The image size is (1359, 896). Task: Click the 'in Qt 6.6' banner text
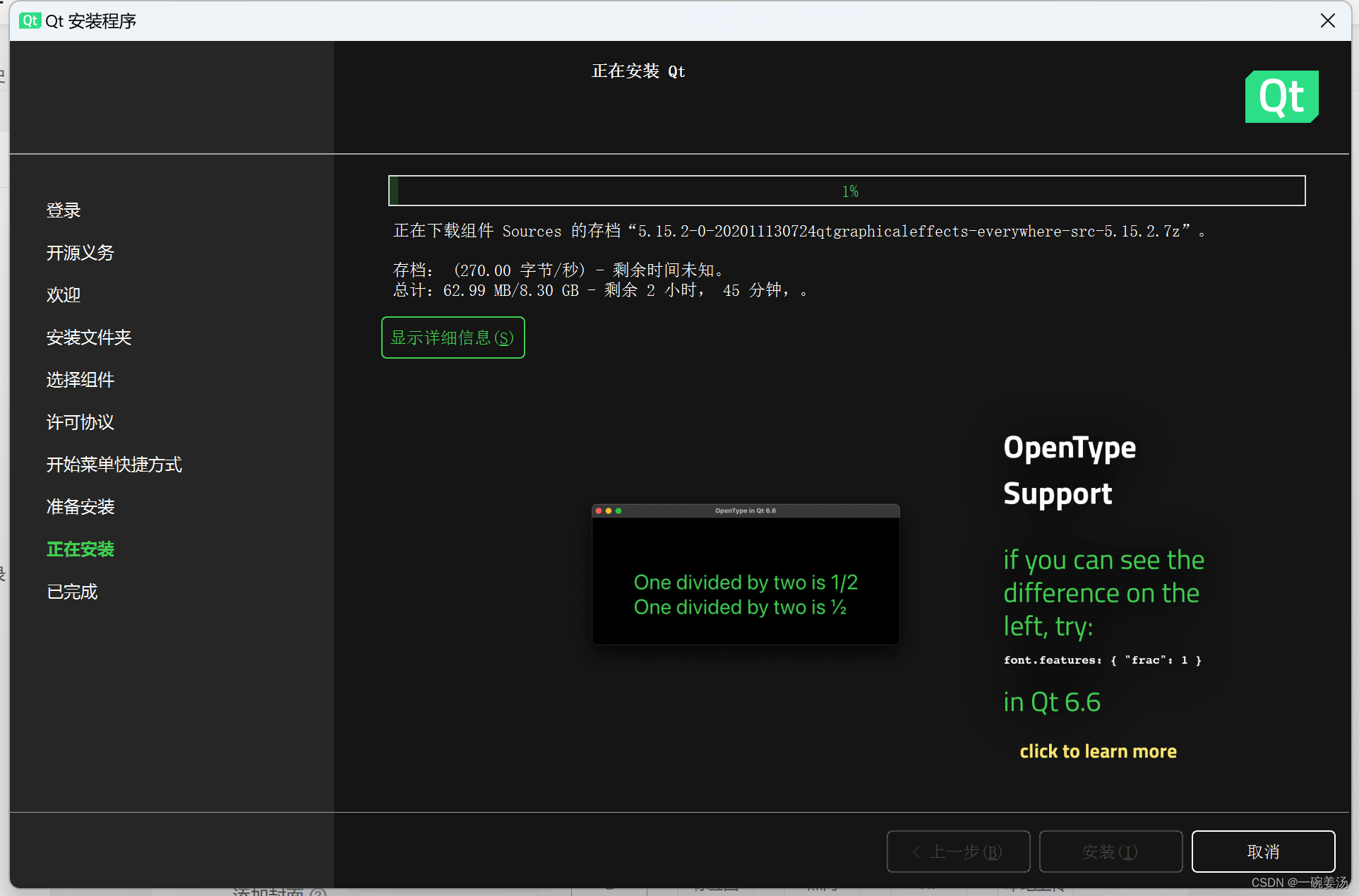tap(1052, 702)
